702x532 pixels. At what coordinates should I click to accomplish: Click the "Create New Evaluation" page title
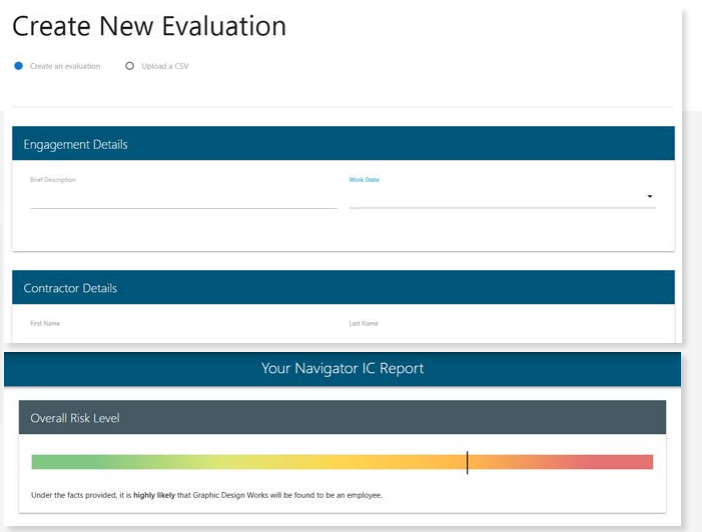[x=149, y=26]
